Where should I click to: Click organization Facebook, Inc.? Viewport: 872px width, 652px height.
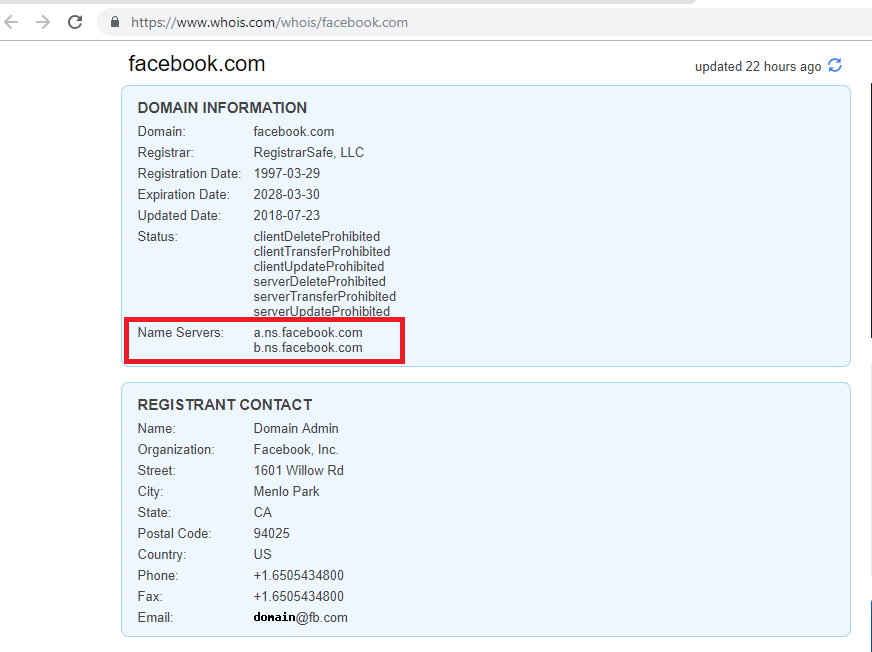point(296,450)
